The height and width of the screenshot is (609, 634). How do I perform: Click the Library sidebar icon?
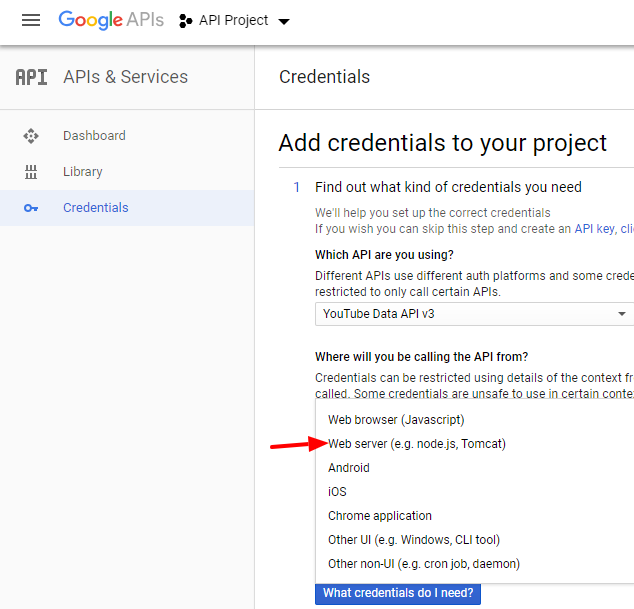pyautogui.click(x=31, y=172)
